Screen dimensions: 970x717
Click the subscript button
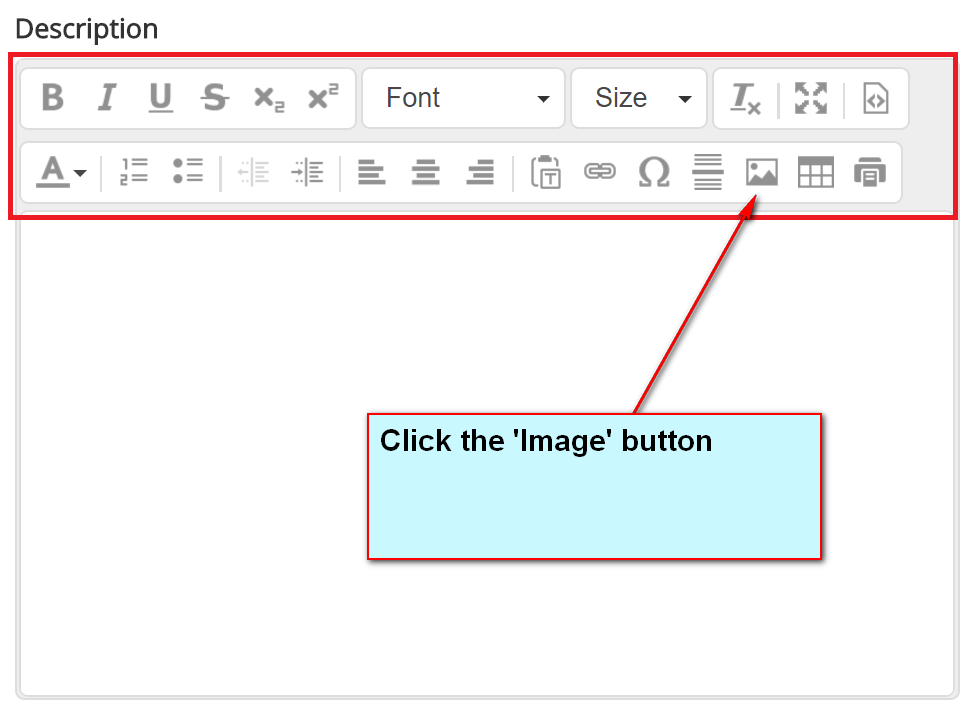[268, 98]
